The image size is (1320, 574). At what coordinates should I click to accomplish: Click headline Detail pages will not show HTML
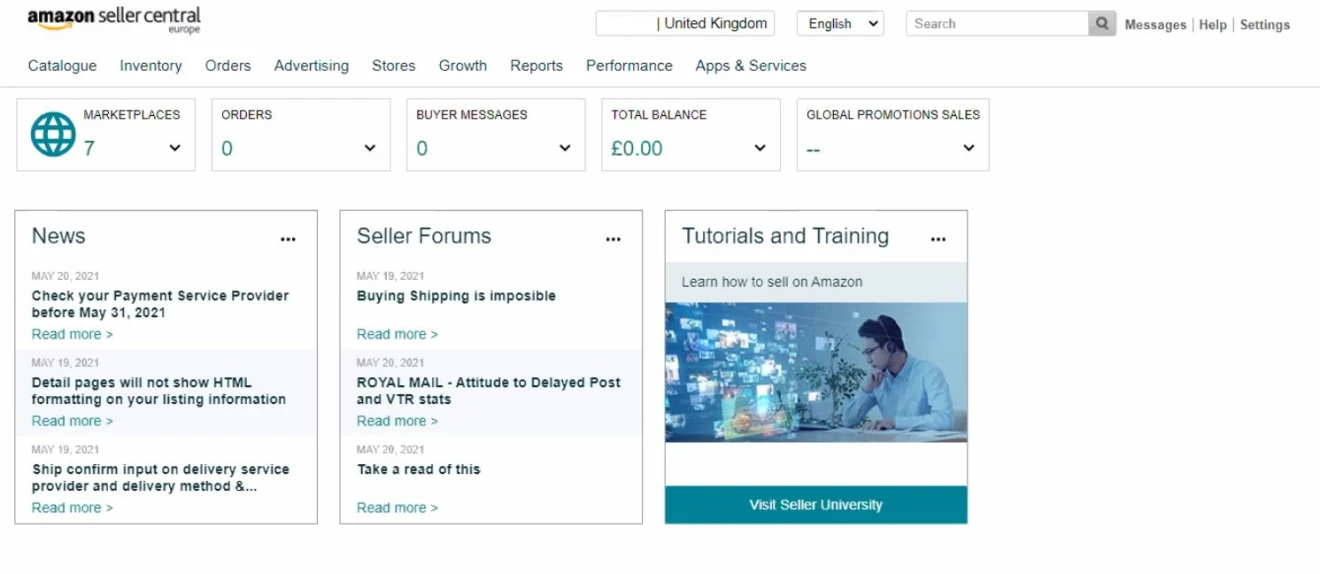tap(159, 391)
